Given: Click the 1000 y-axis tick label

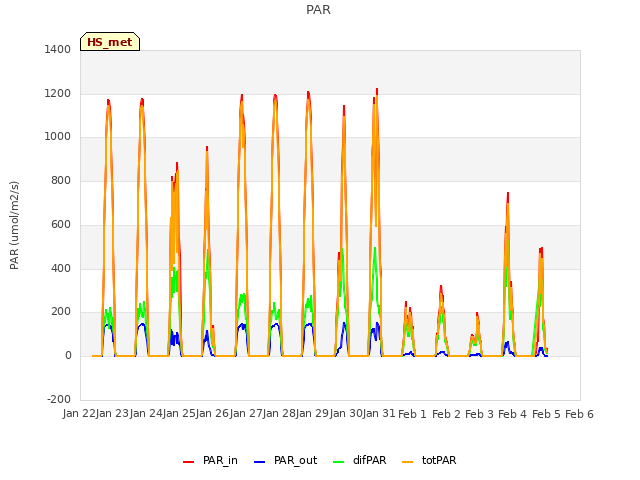Looking at the screenshot, I should point(58,136).
